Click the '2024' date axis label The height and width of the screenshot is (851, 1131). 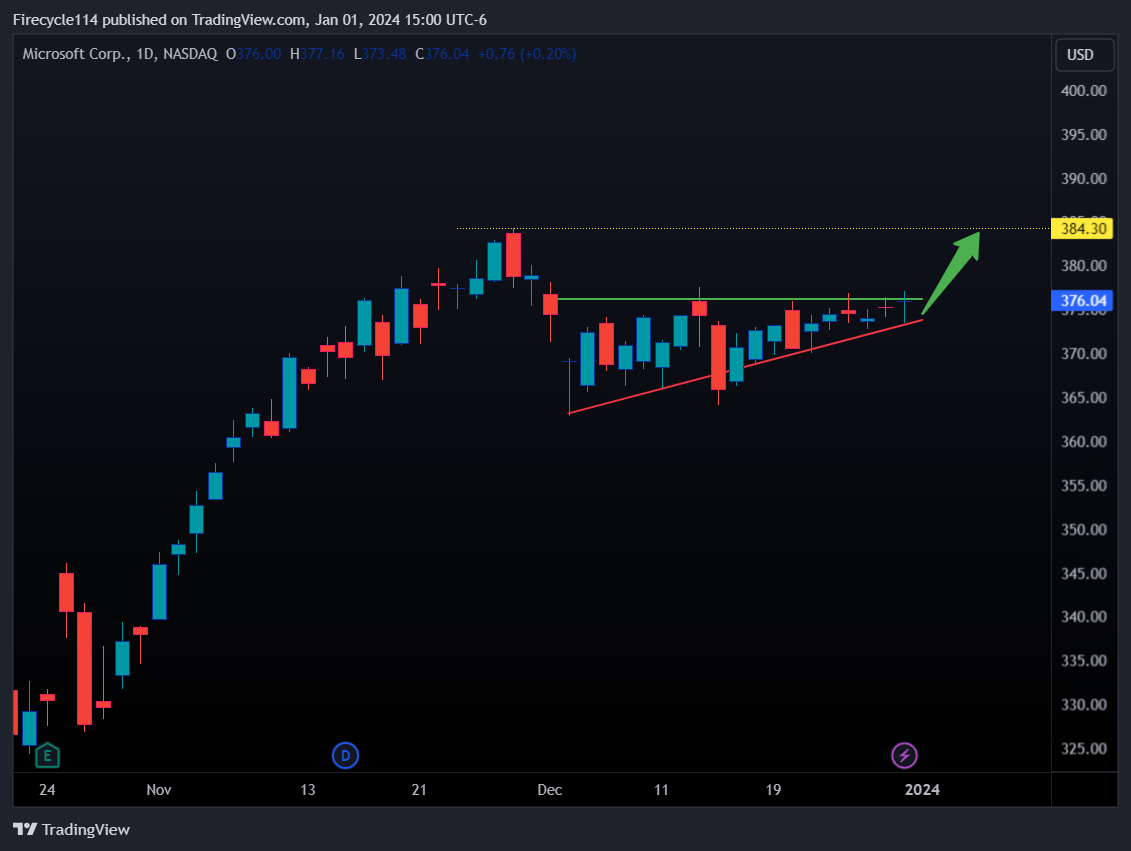point(922,790)
